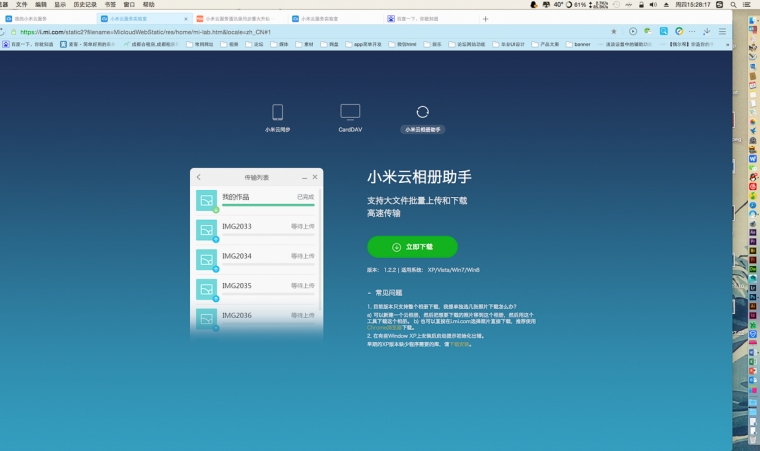Image resolution: width=760 pixels, height=451 pixels.
Task: Show more bookmarks with double chevron
Action: pyautogui.click(x=727, y=44)
